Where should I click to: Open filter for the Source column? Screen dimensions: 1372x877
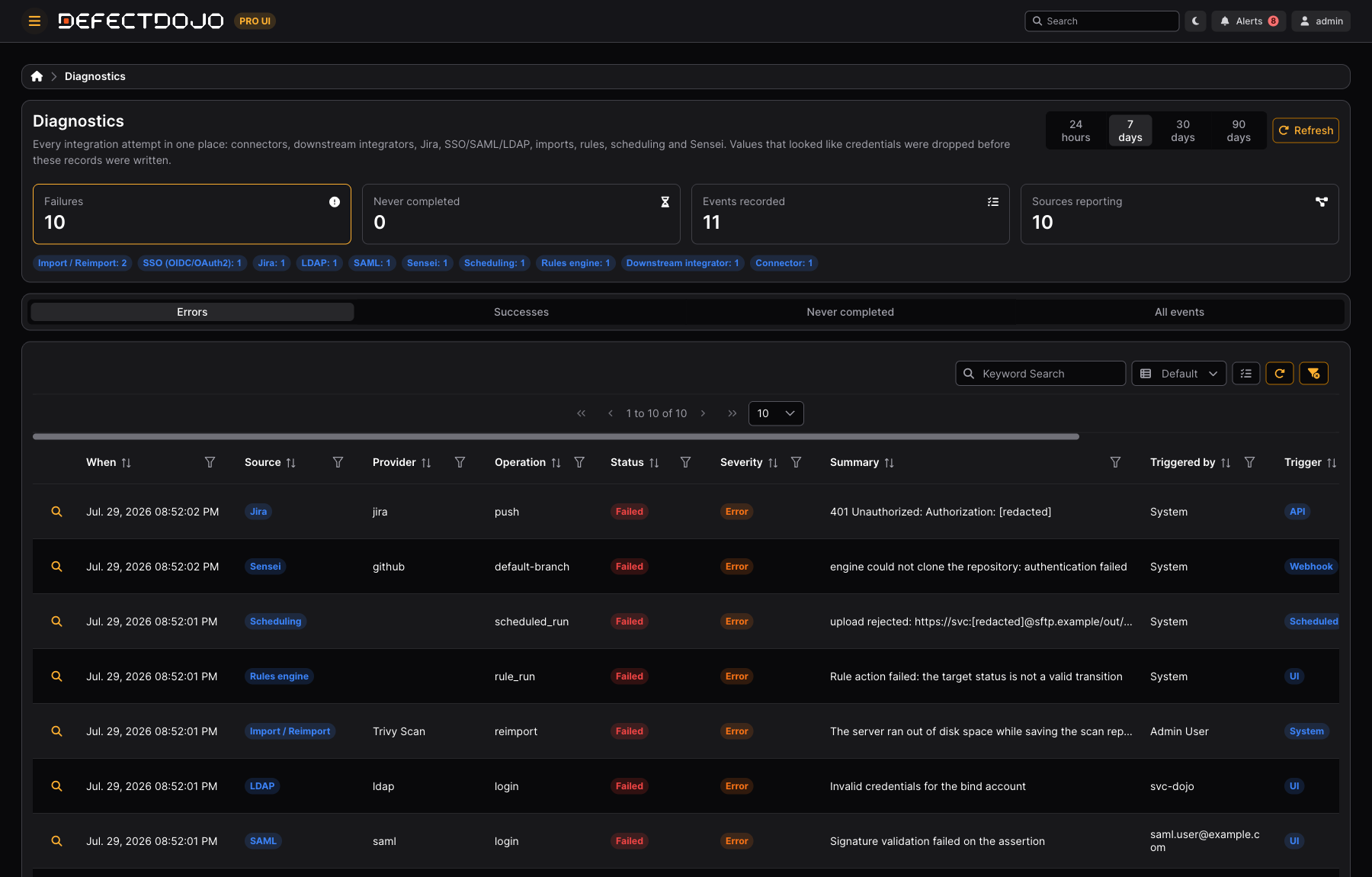point(338,462)
